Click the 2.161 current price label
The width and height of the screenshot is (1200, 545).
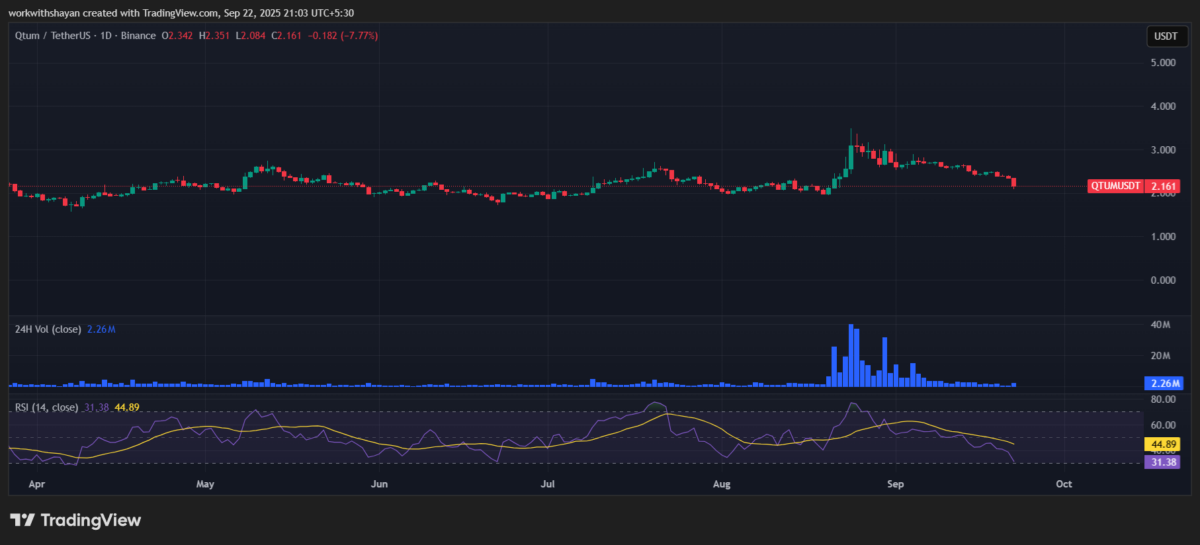[1164, 186]
